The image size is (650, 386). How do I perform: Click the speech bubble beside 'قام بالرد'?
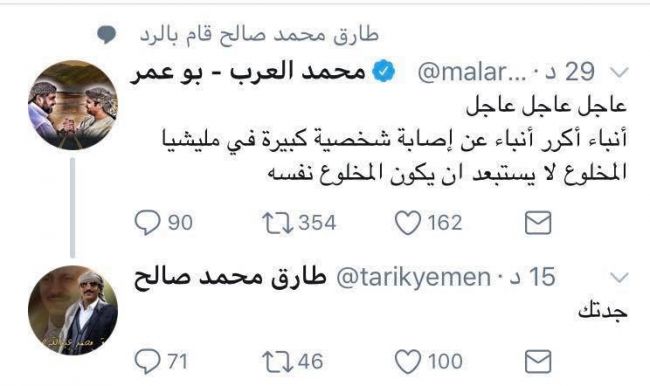pyautogui.click(x=107, y=35)
